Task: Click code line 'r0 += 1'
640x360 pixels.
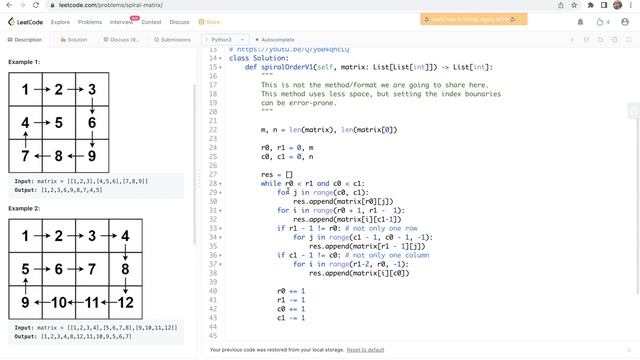Action: (291, 291)
